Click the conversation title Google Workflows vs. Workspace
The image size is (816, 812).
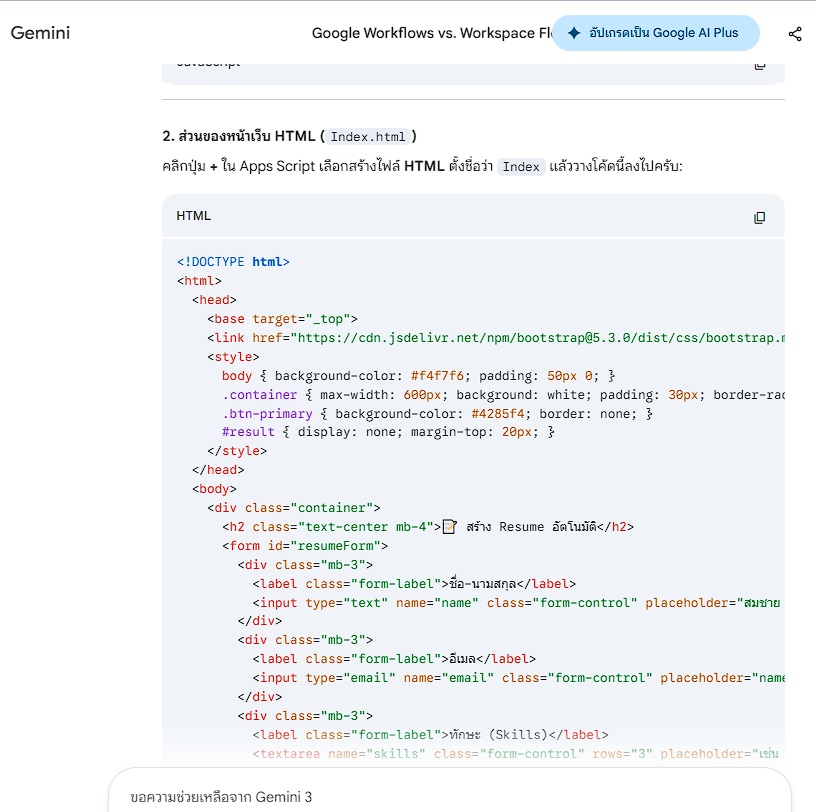432,33
